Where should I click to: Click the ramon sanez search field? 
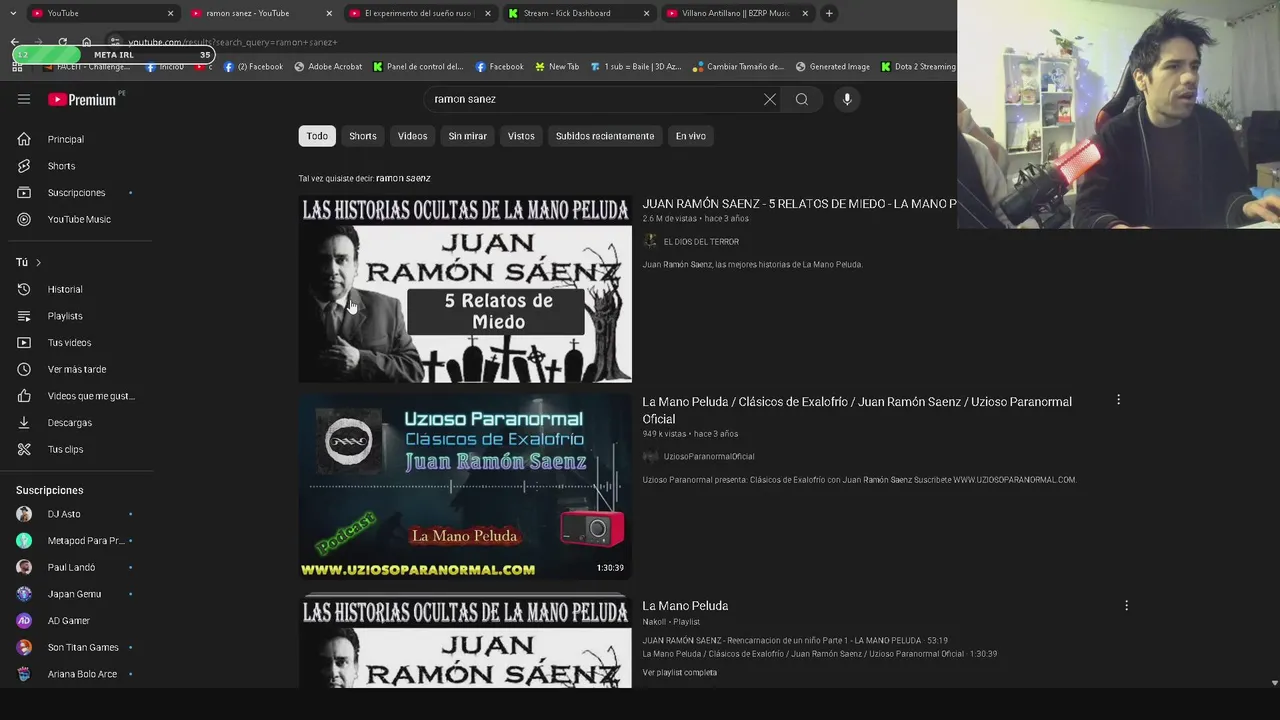click(590, 99)
